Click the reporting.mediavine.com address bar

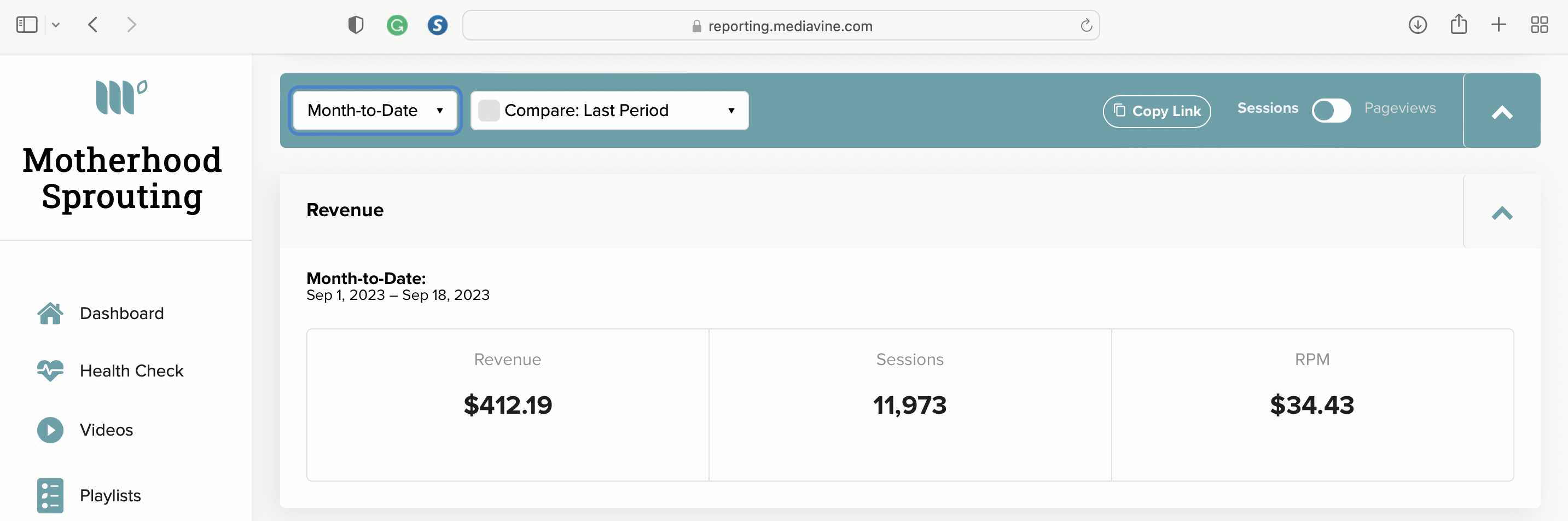click(781, 25)
